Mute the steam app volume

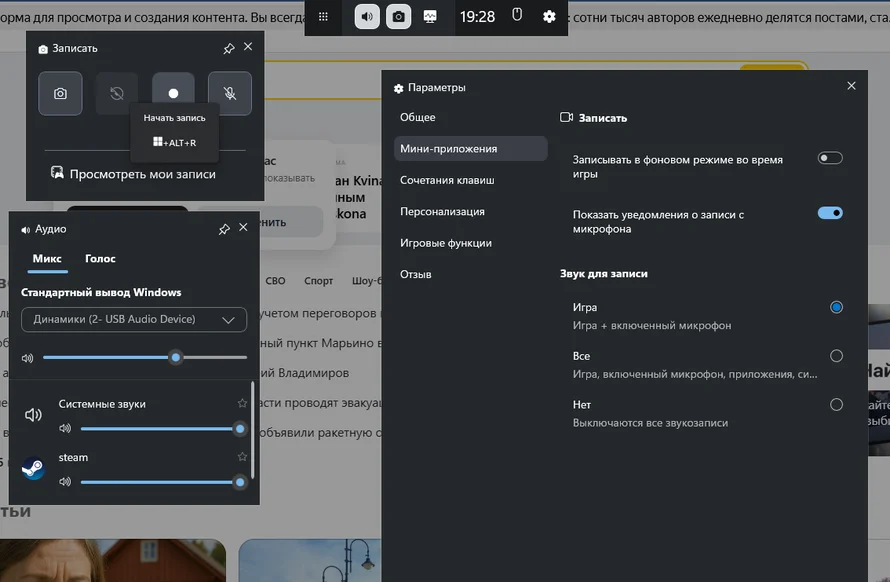[x=66, y=482]
